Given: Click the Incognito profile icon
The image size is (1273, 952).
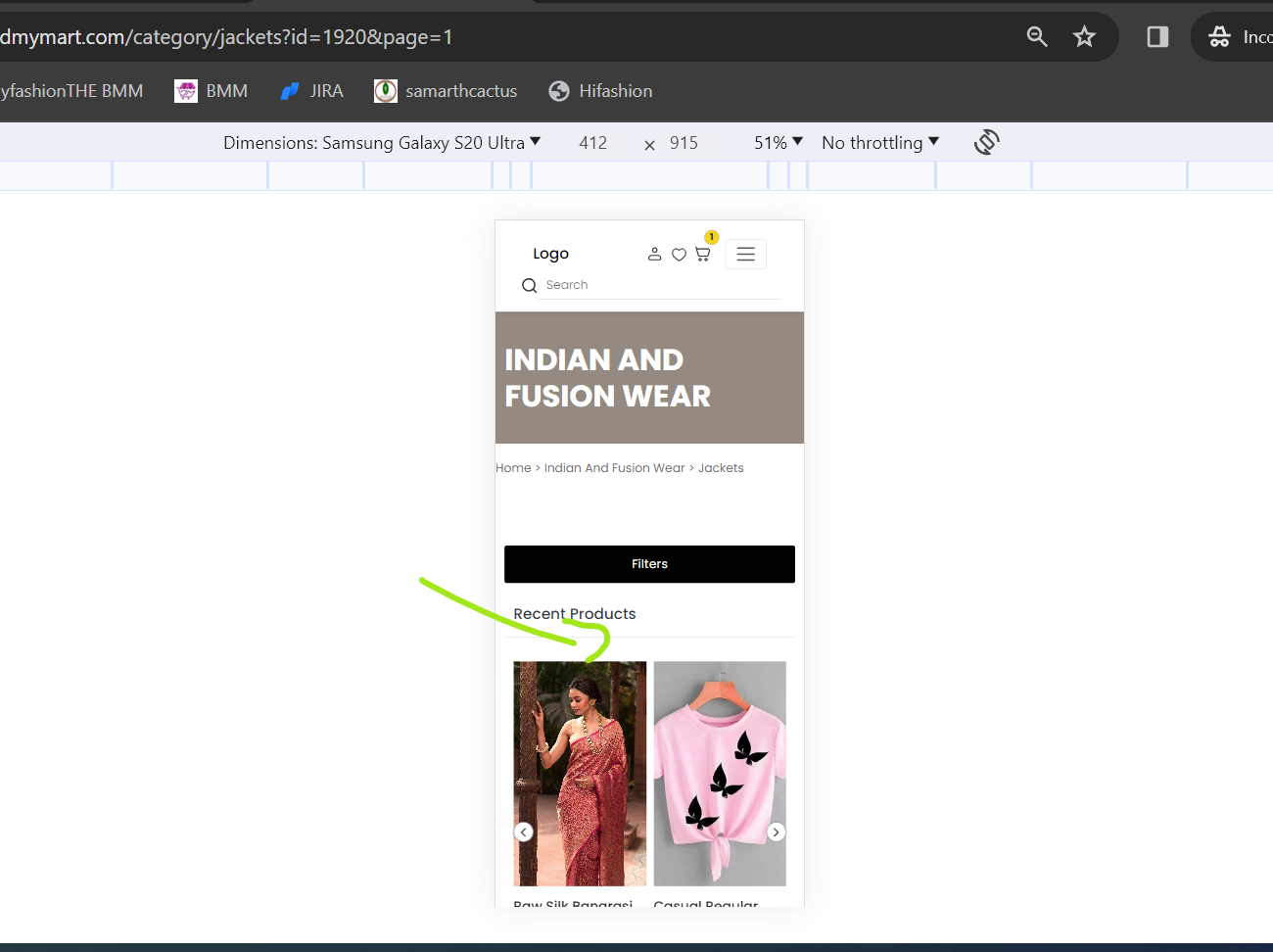Looking at the screenshot, I should [x=1219, y=37].
